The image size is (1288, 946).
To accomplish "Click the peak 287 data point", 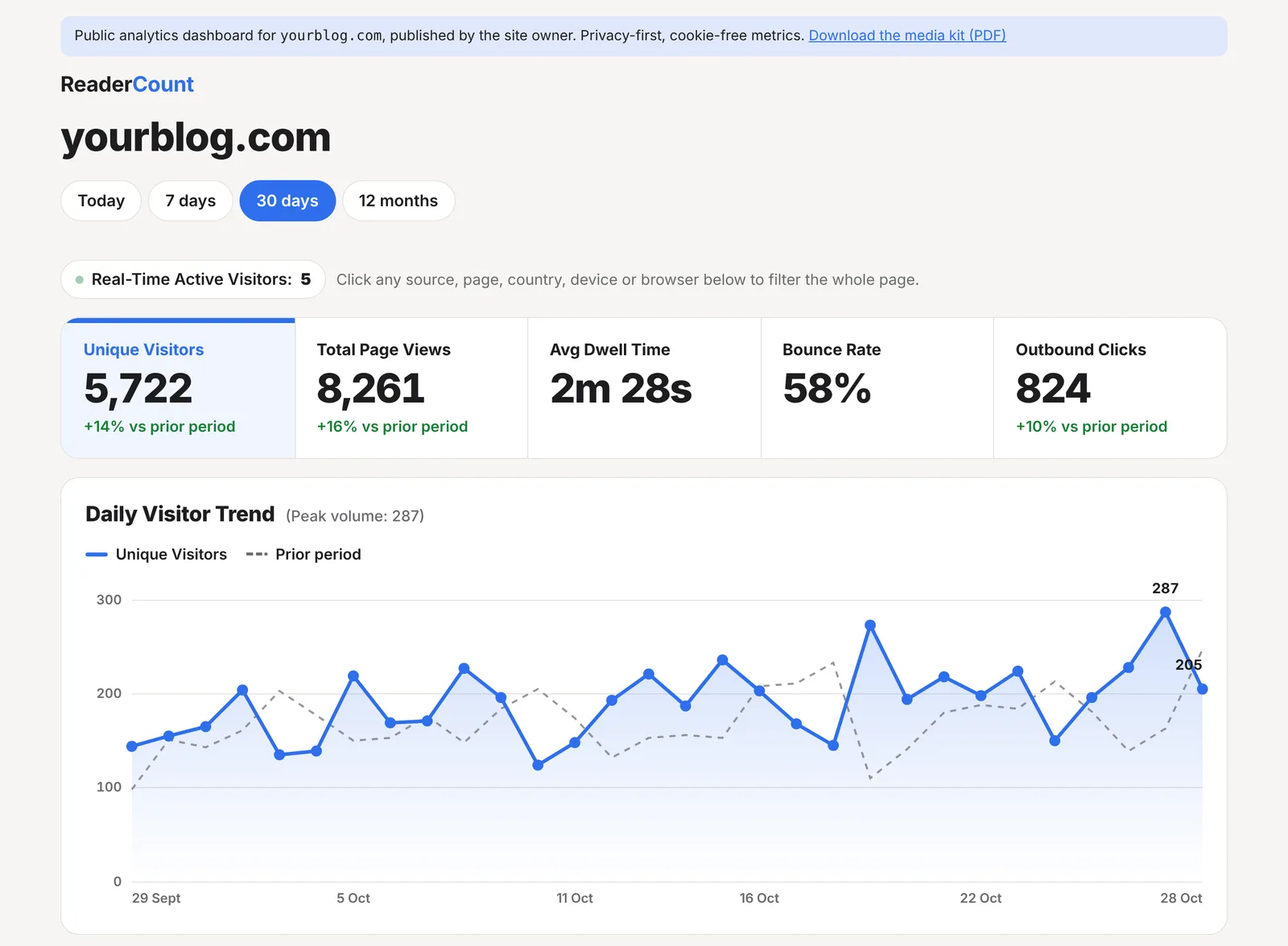I will pos(1165,613).
